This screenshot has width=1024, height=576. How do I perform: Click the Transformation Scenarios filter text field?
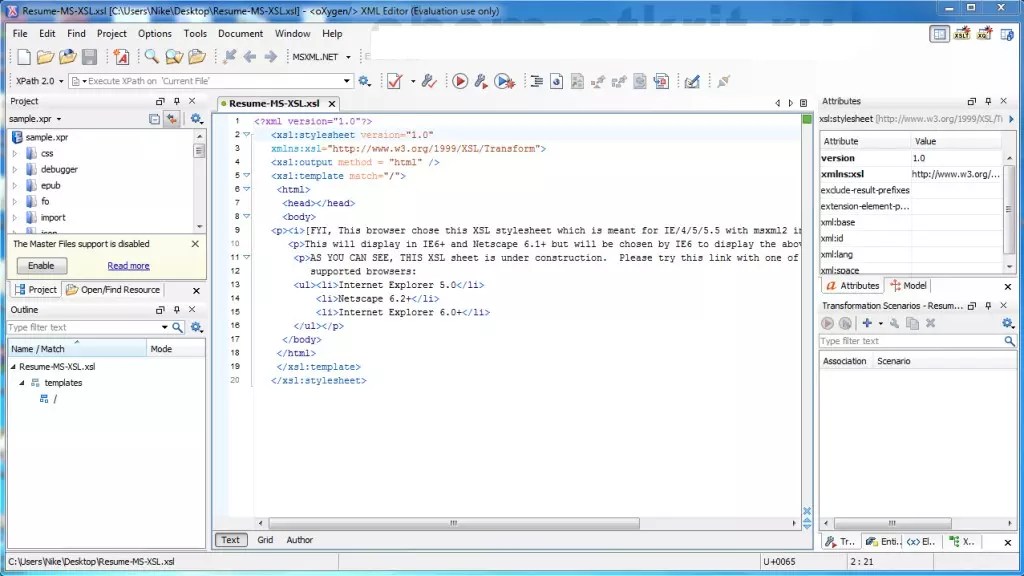[910, 341]
